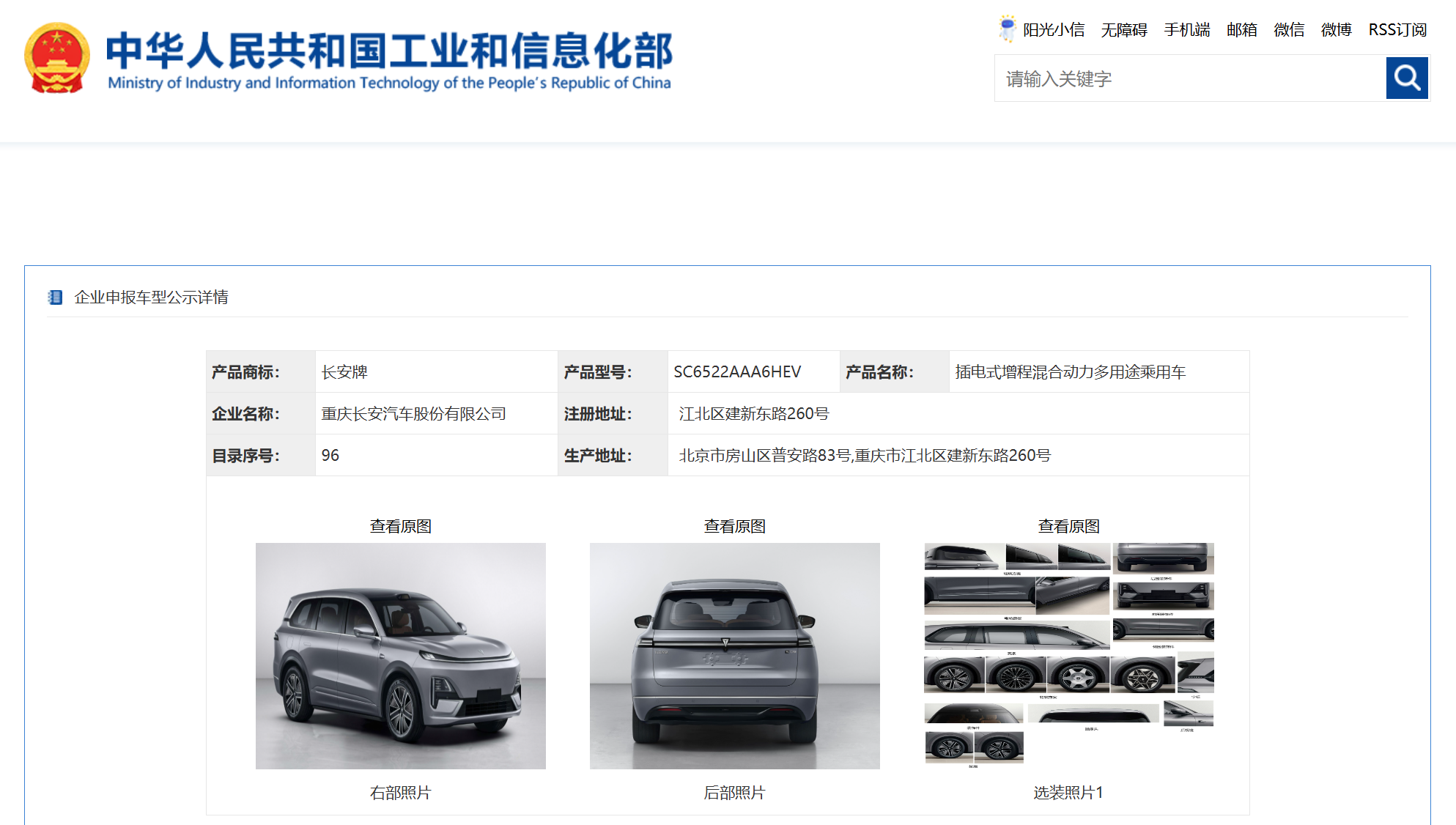Click the 选装照片1 caption

1068,793
